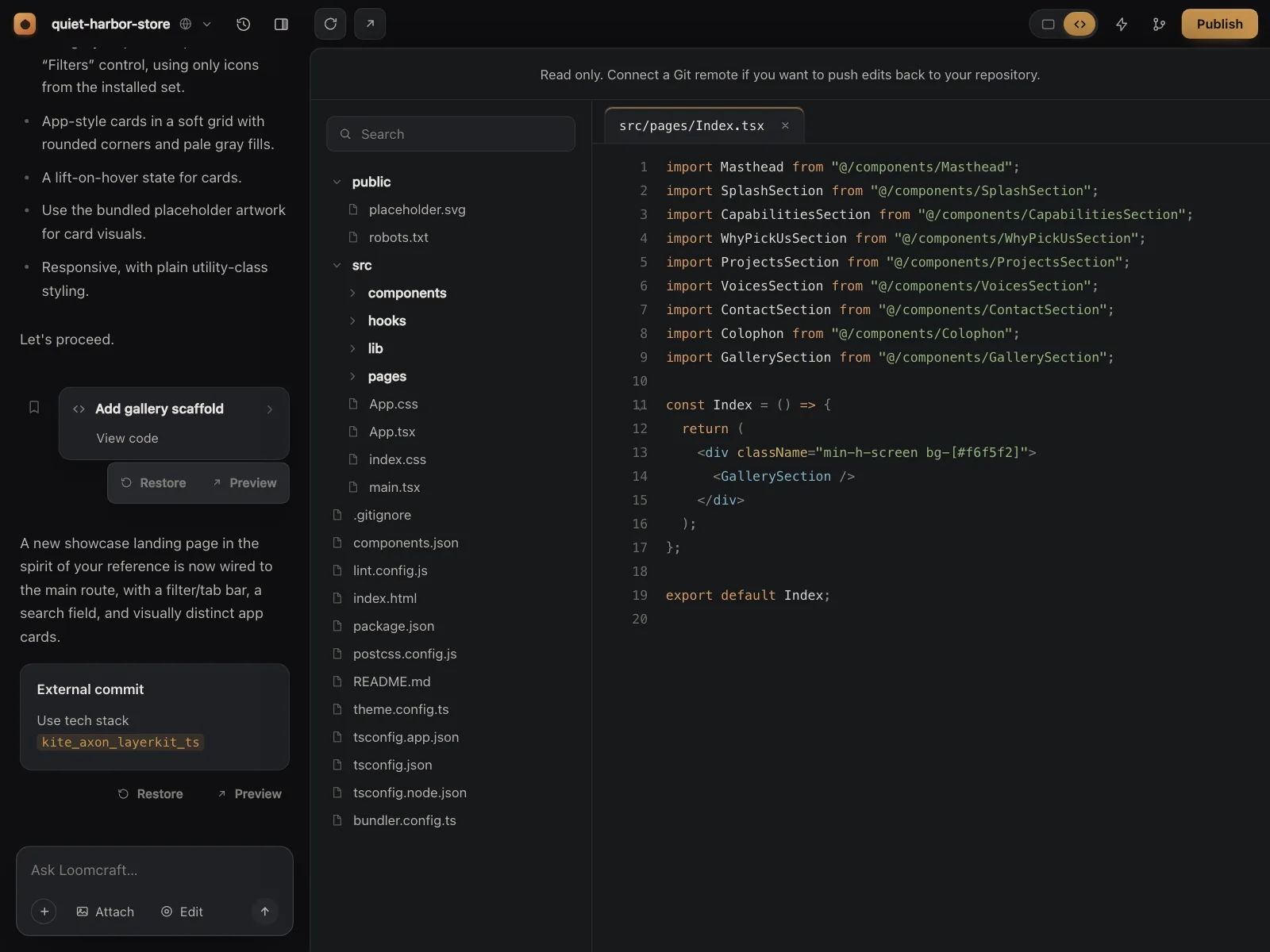Viewport: 1270px width, 952px height.
Task: Open tsconfig.node.json file
Action: pos(410,793)
